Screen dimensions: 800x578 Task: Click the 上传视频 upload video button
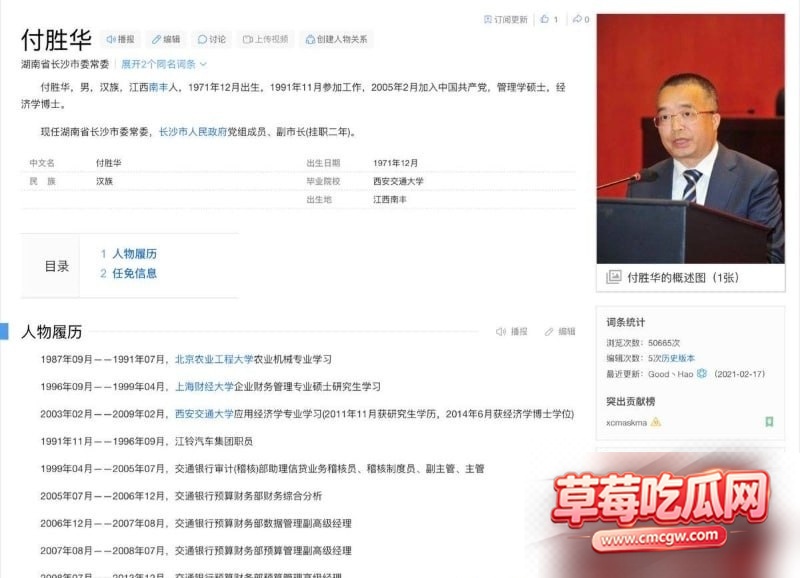click(265, 39)
